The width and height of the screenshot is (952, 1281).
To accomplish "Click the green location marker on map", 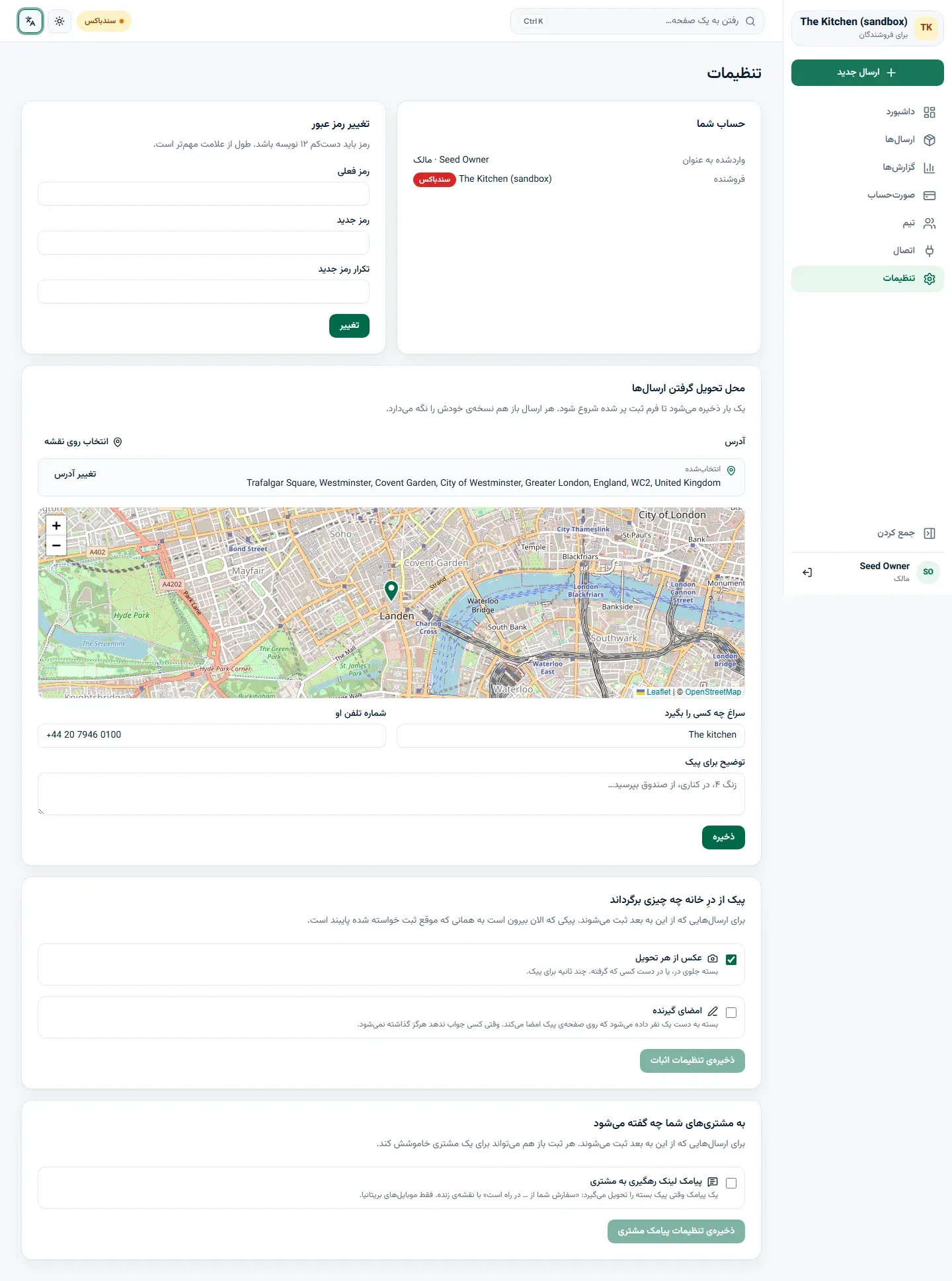I will click(x=391, y=590).
